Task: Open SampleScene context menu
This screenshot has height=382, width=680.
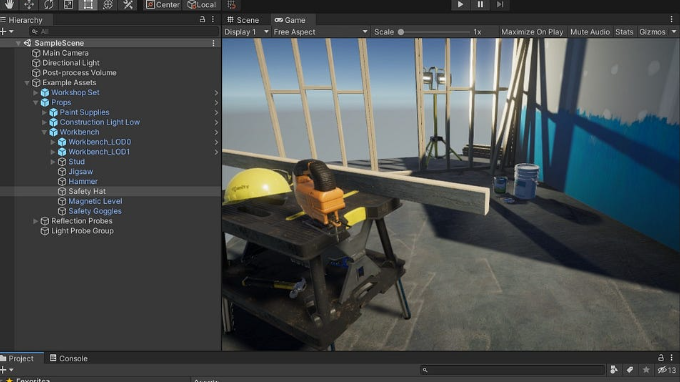Action: [213, 43]
